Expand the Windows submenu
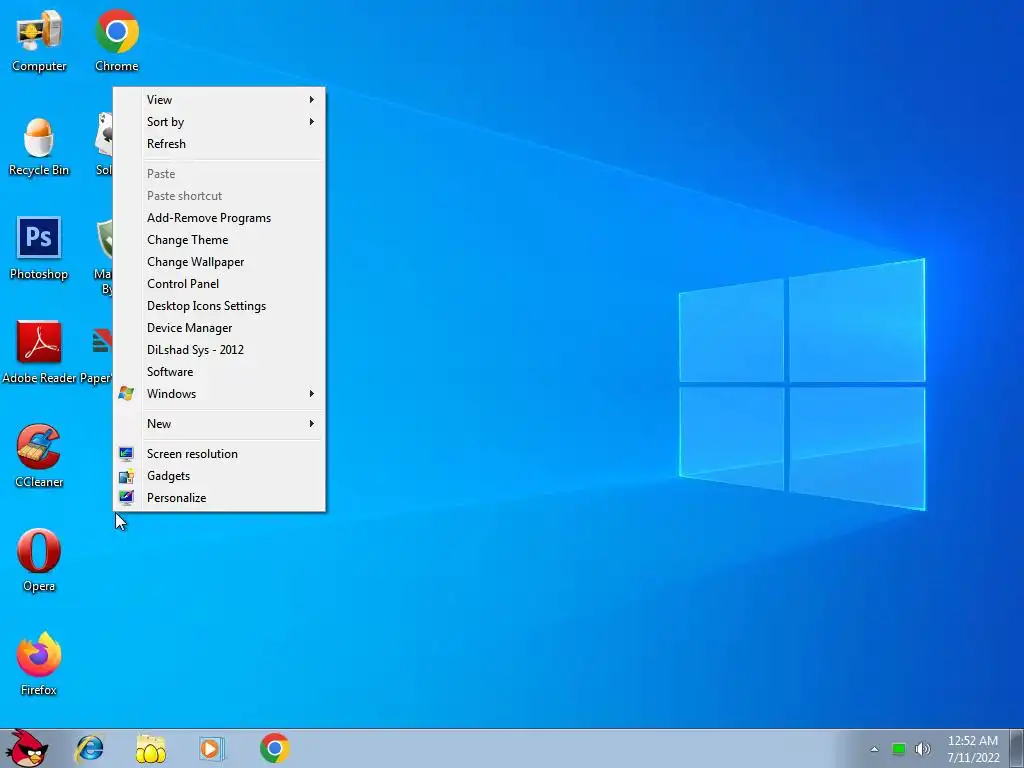Image resolution: width=1024 pixels, height=768 pixels. tap(219, 394)
